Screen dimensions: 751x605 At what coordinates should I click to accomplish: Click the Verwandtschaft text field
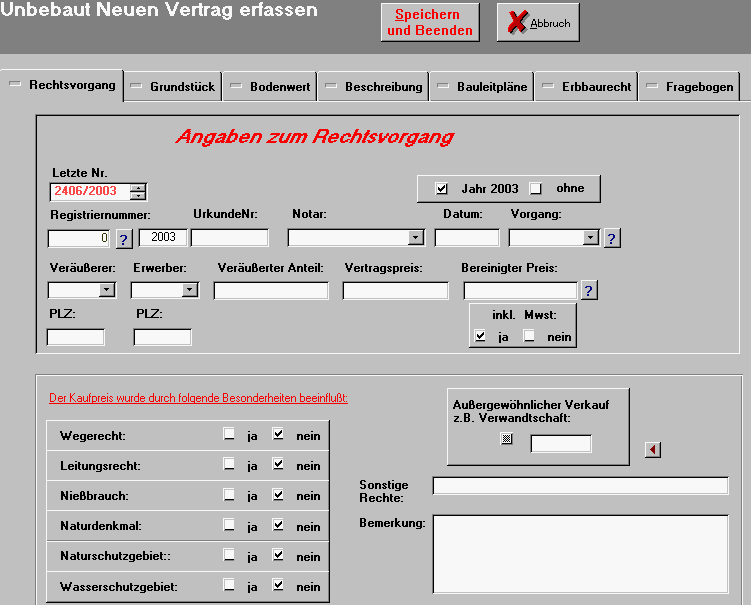561,444
